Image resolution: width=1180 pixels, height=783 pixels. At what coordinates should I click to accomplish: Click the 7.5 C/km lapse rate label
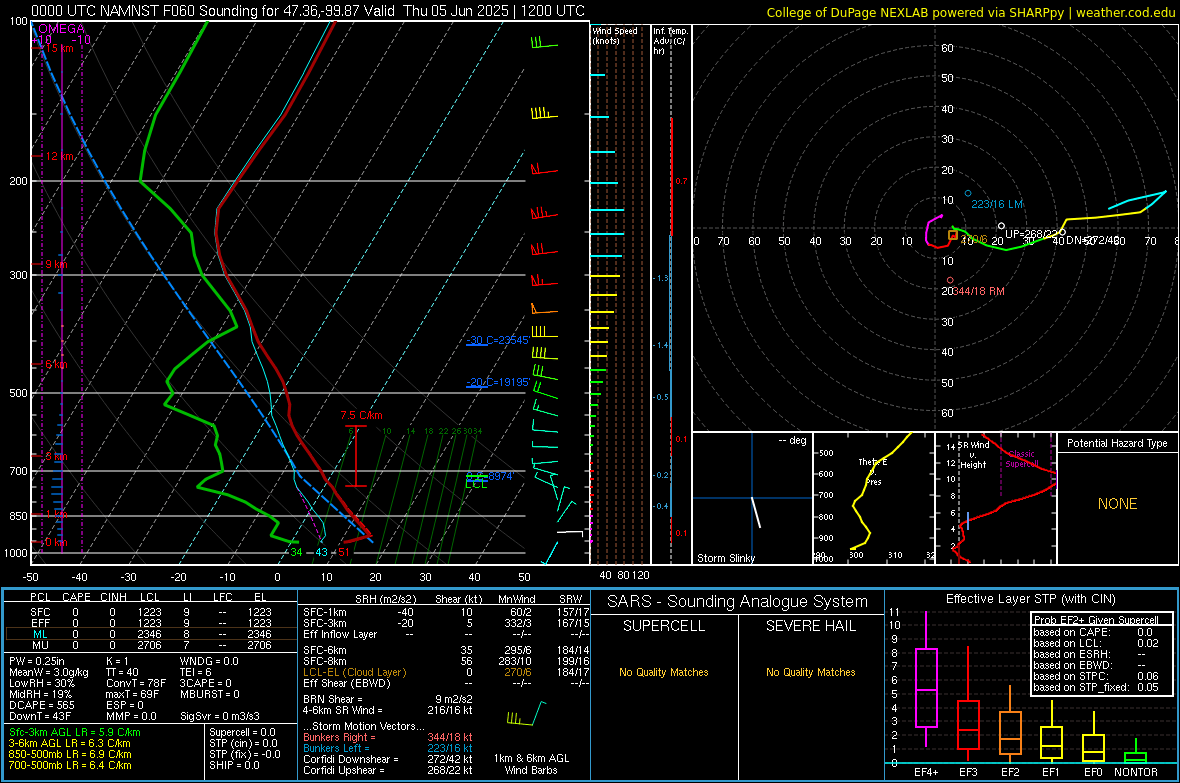pos(361,416)
